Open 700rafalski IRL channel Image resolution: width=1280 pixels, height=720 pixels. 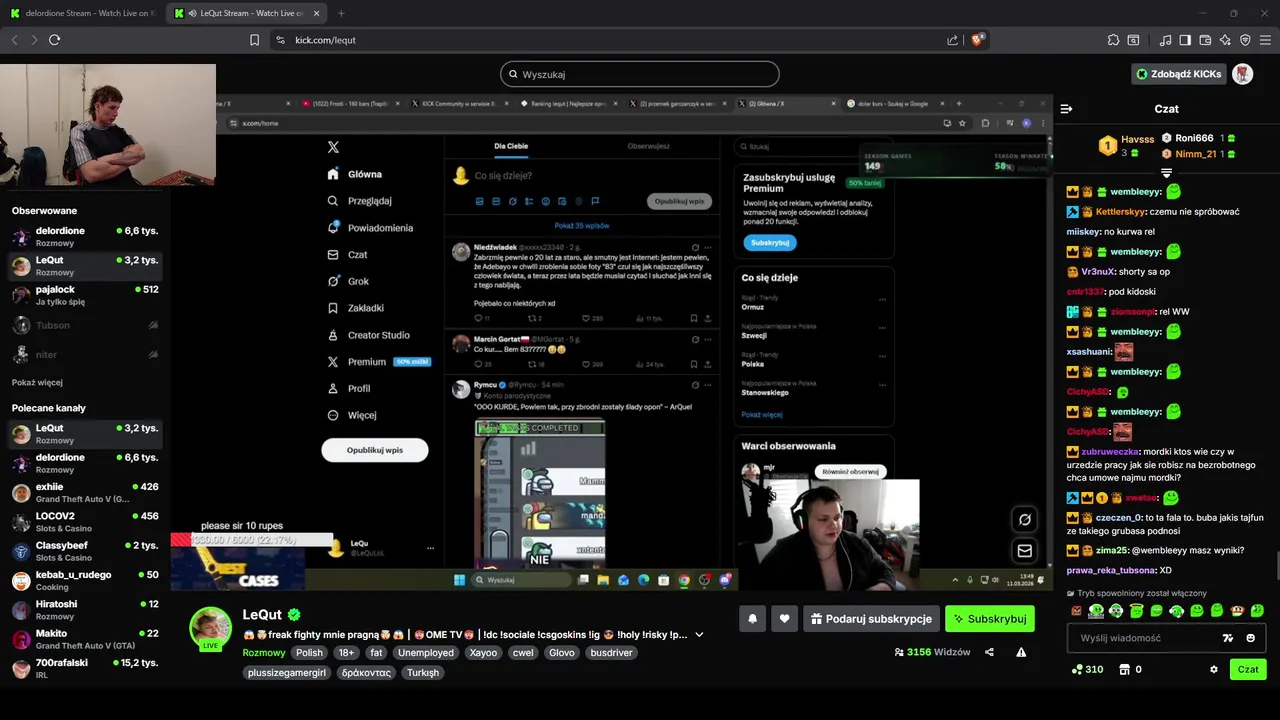85,668
